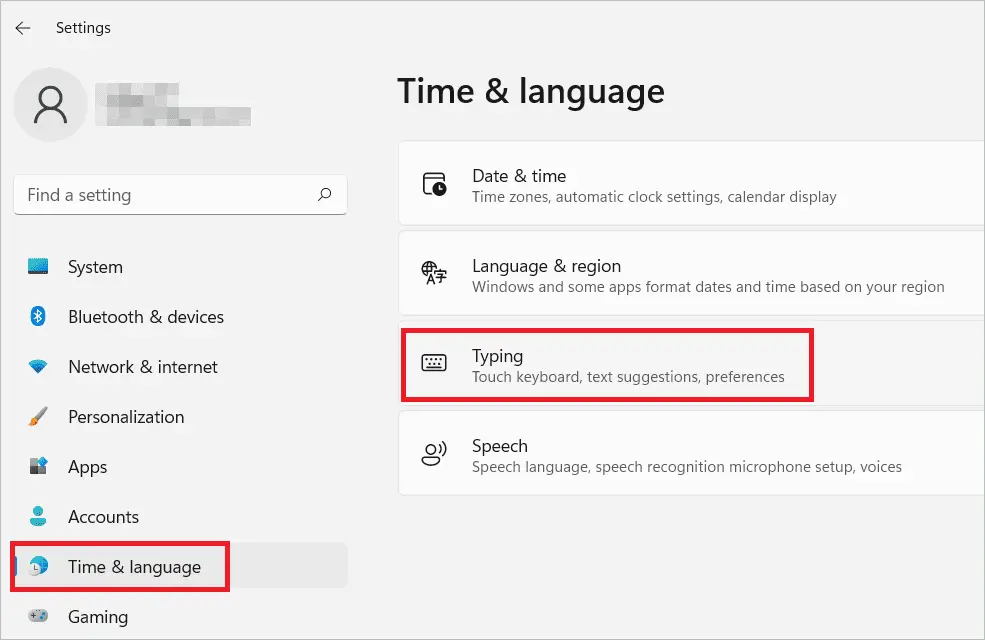Click the Speech microphone icon
This screenshot has height=640, width=985.
coord(433,452)
